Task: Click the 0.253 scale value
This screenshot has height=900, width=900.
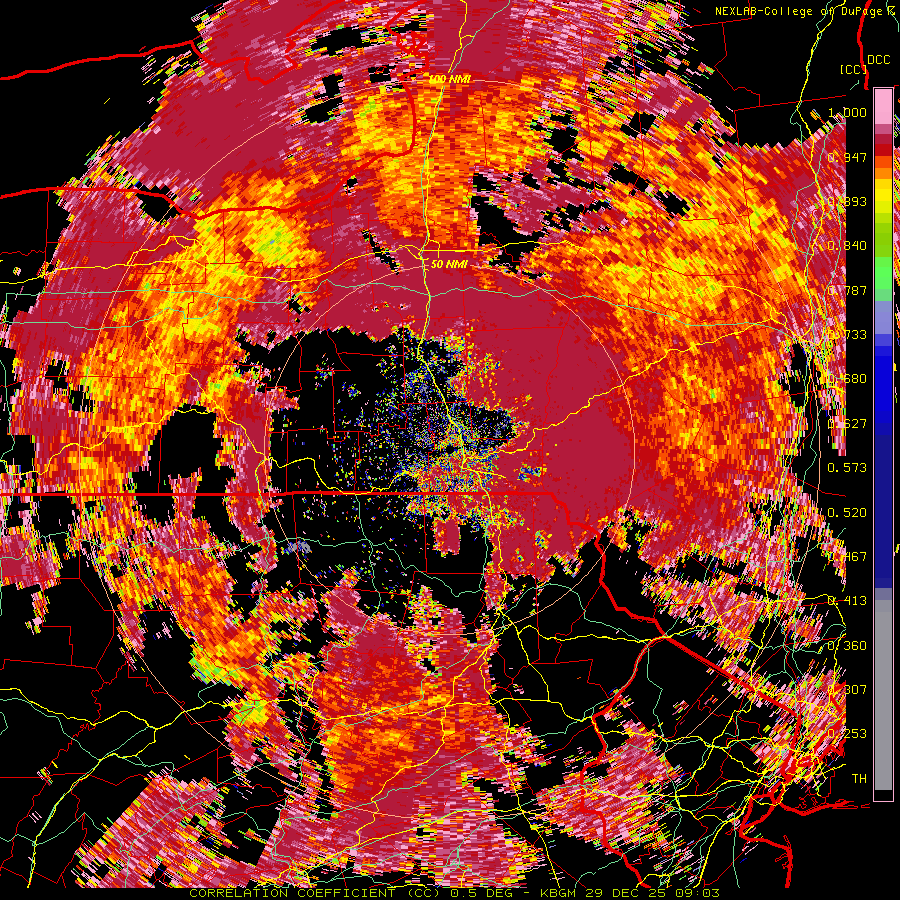Action: click(847, 734)
